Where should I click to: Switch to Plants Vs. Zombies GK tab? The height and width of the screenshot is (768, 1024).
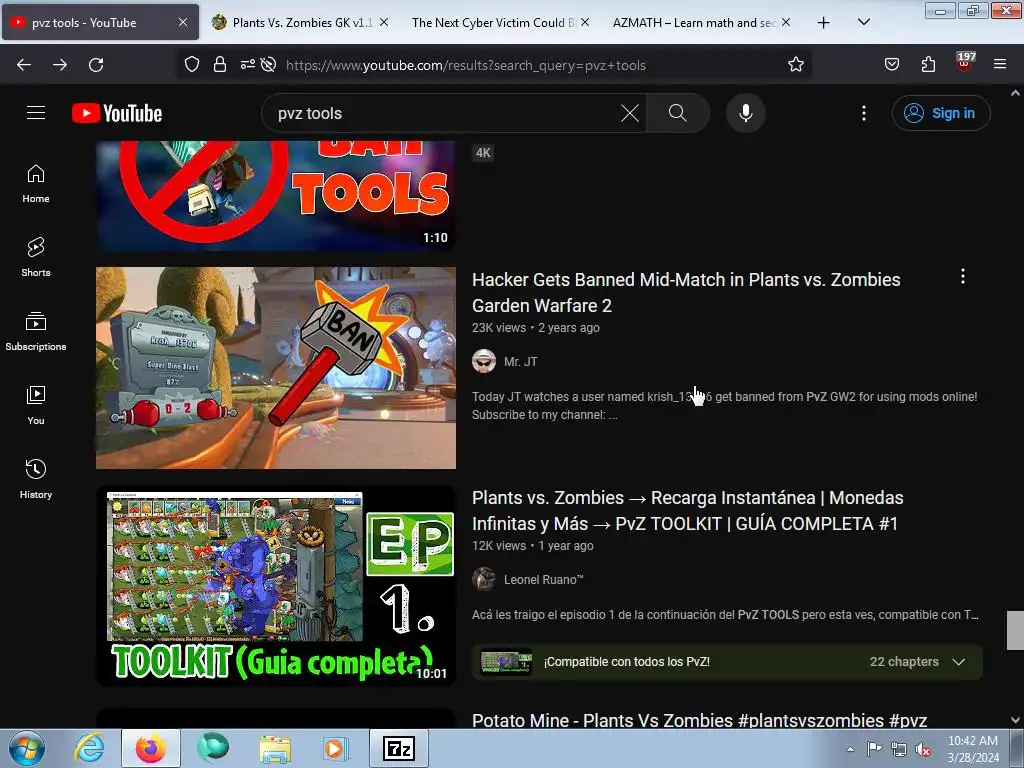pyautogui.click(x=302, y=22)
